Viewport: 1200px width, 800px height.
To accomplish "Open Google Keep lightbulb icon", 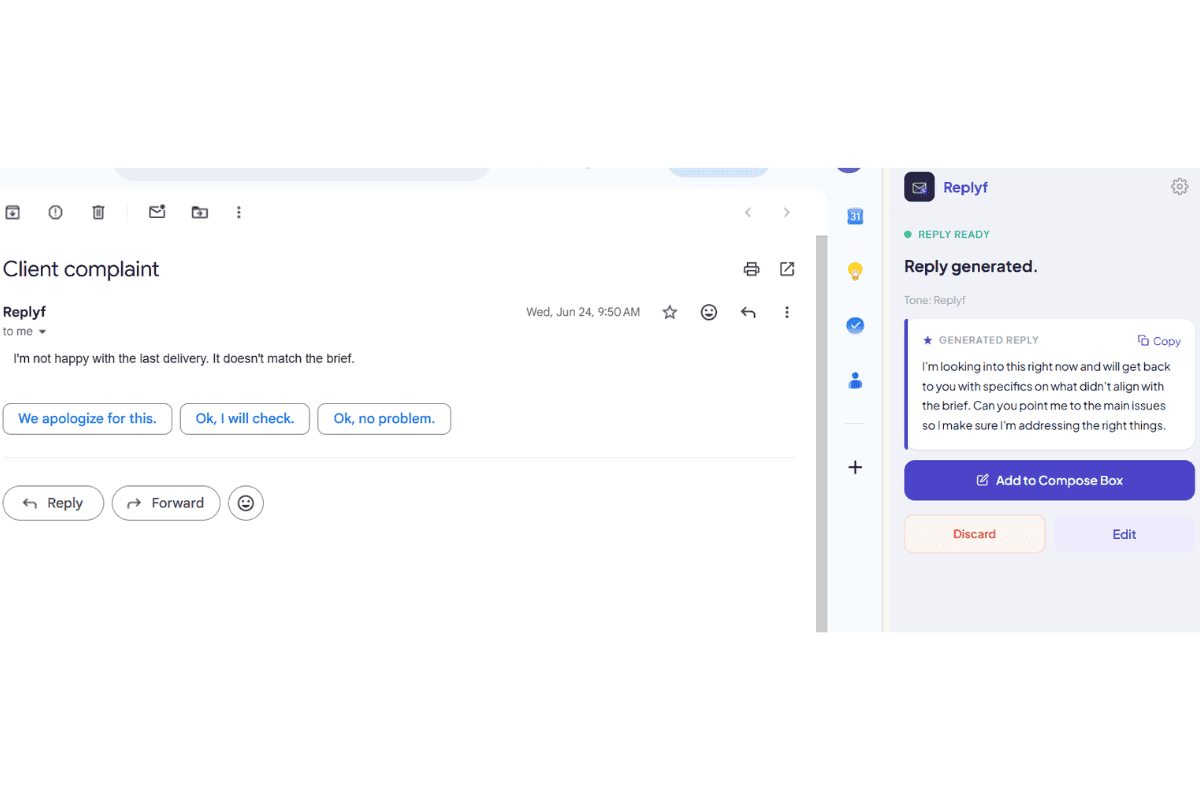I will [855, 271].
